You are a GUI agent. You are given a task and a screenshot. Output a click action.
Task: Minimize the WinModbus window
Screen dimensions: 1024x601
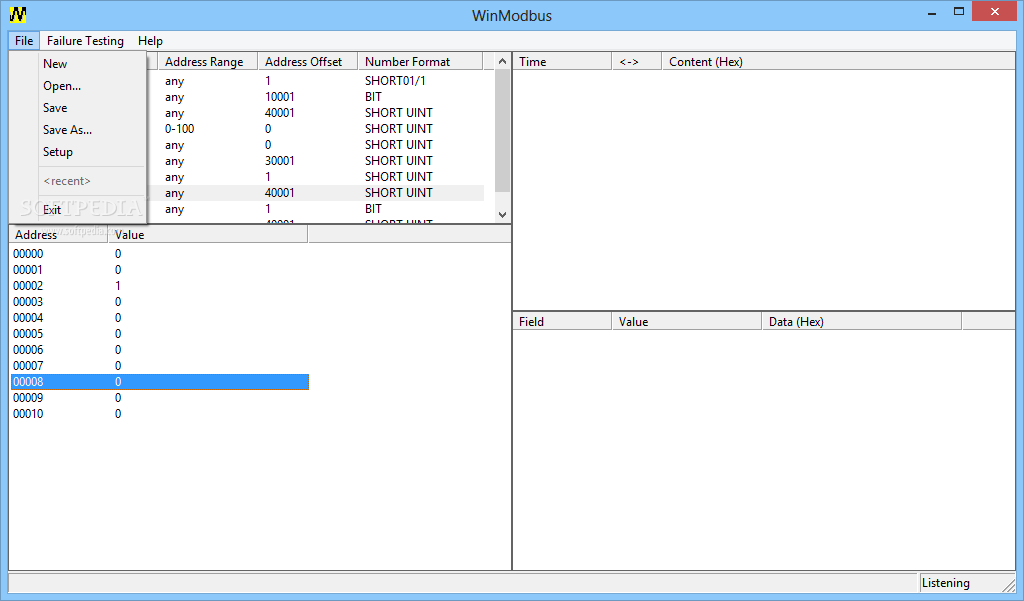(x=932, y=12)
